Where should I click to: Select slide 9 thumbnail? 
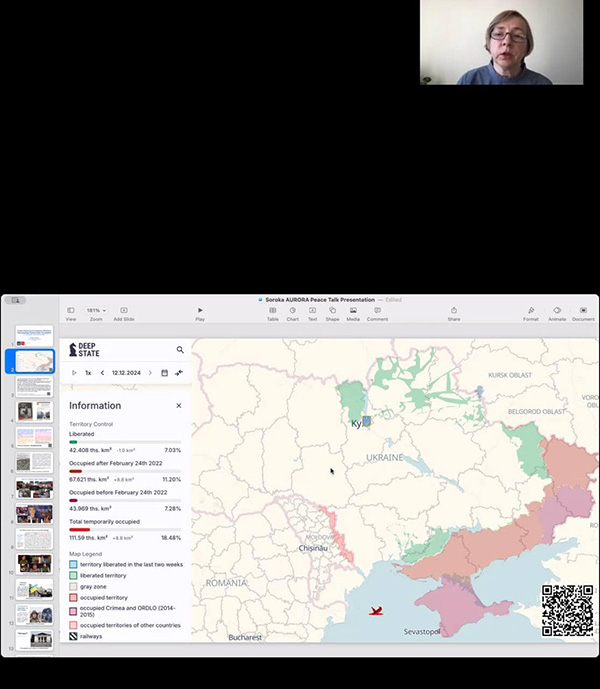pos(34,539)
